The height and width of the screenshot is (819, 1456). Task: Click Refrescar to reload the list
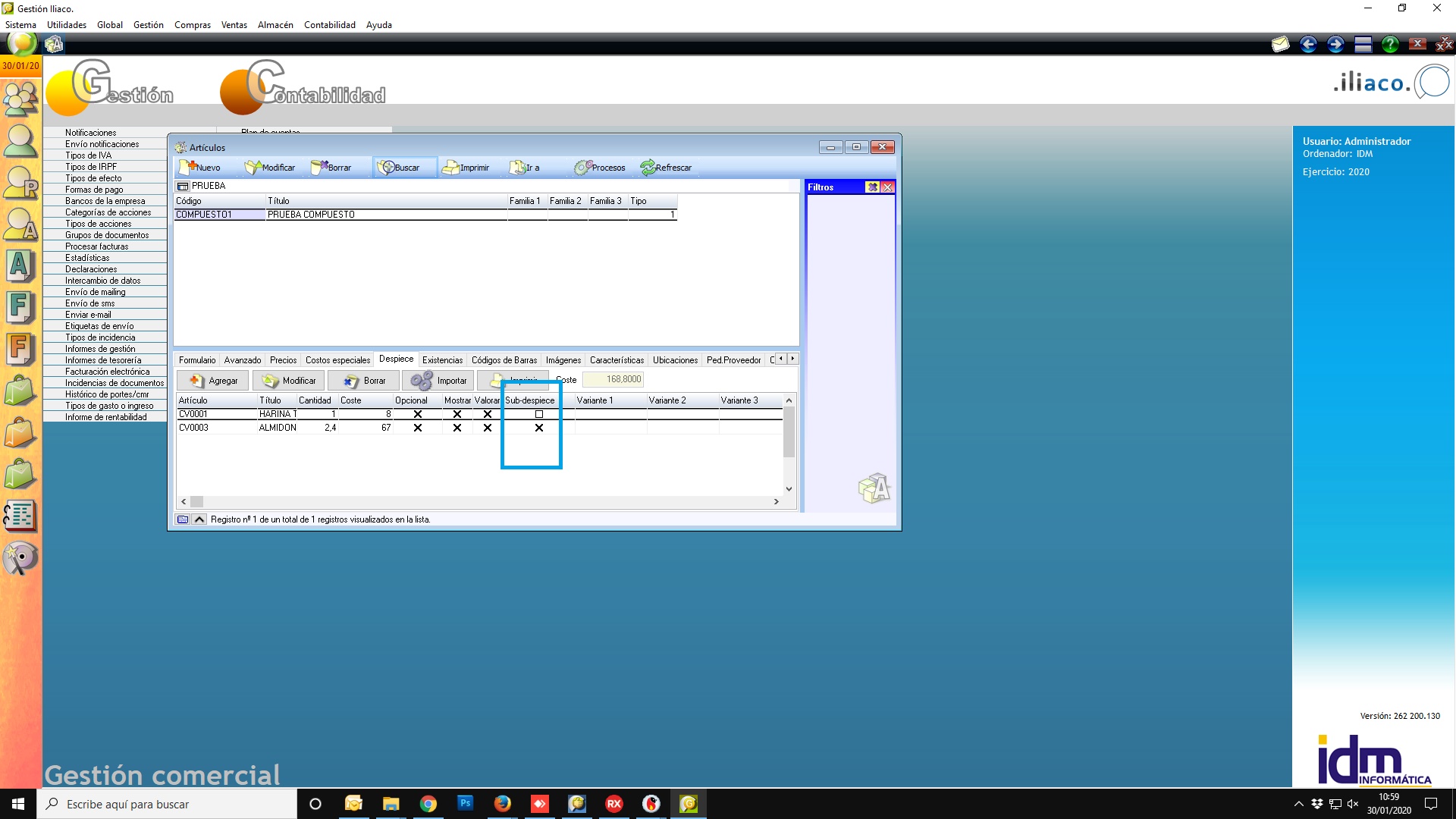[x=667, y=168]
